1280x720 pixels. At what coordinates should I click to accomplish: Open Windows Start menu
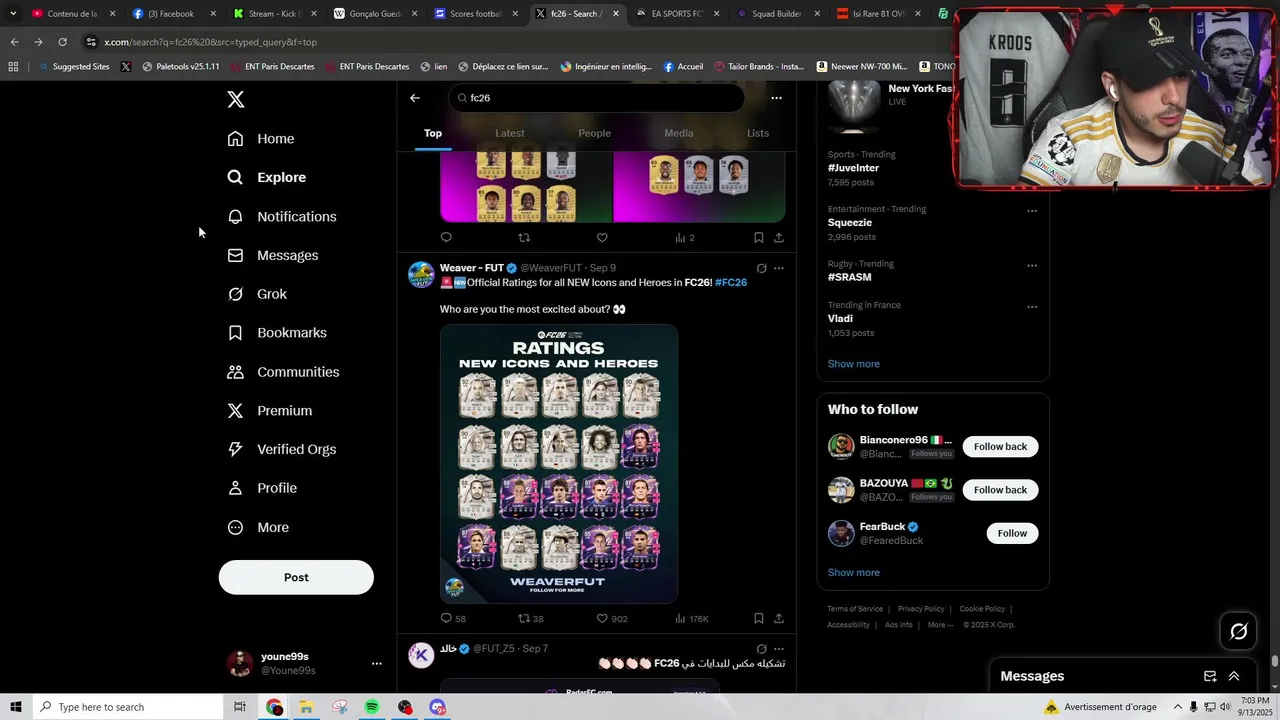coord(15,707)
